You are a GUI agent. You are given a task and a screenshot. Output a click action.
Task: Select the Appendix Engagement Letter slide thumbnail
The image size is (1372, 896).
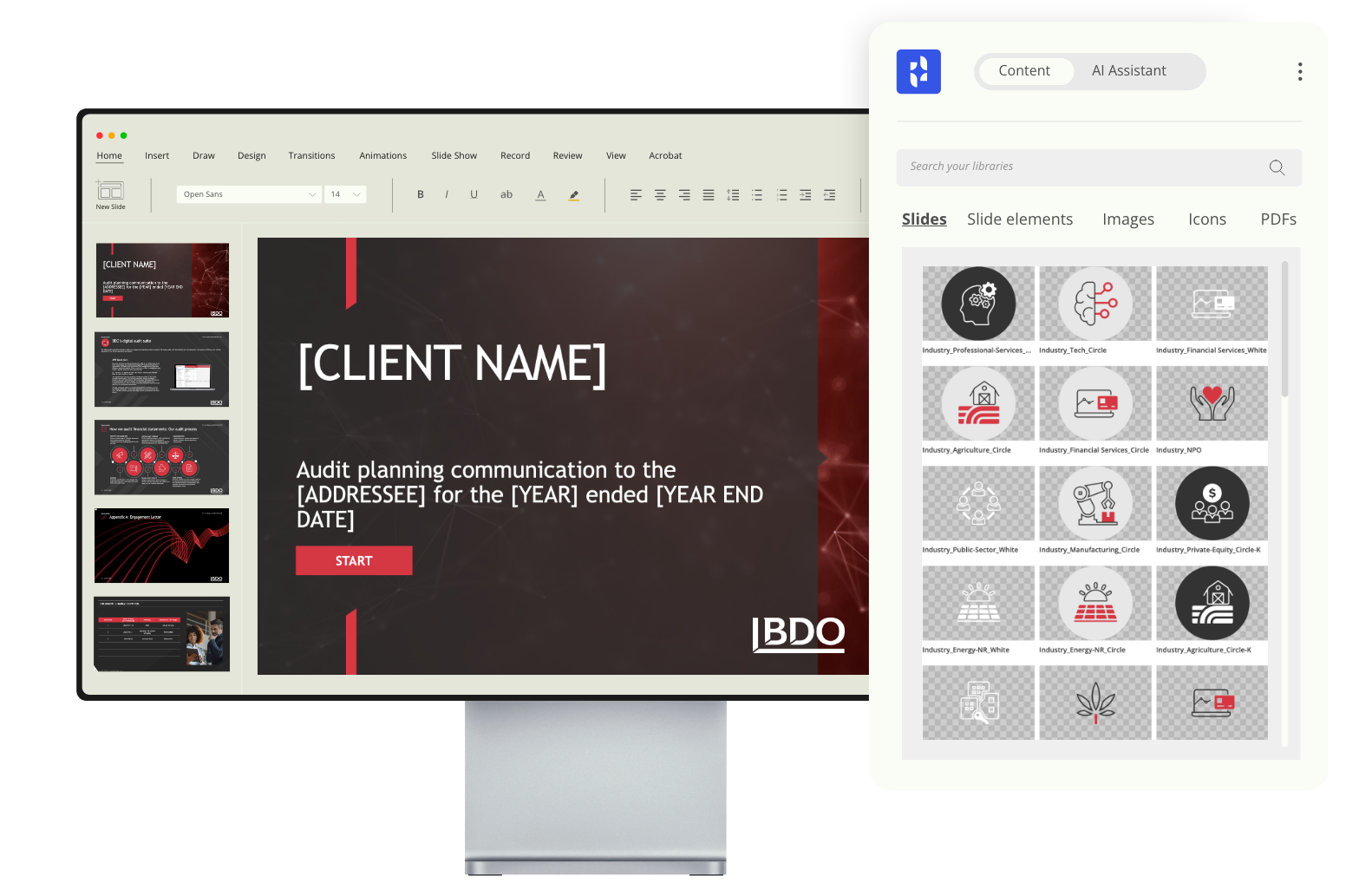(x=162, y=546)
